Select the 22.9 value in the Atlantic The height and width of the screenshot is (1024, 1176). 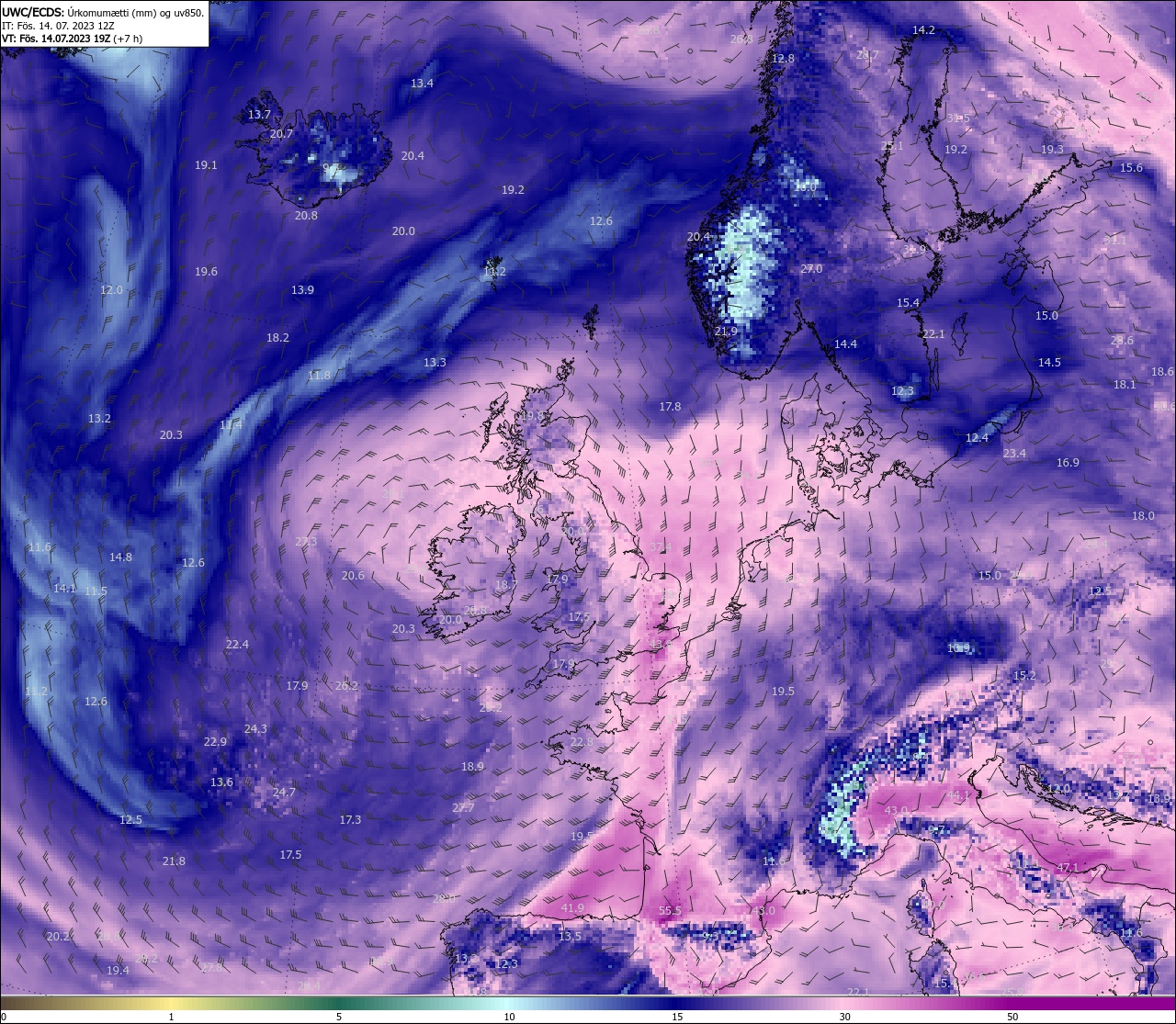pos(215,742)
